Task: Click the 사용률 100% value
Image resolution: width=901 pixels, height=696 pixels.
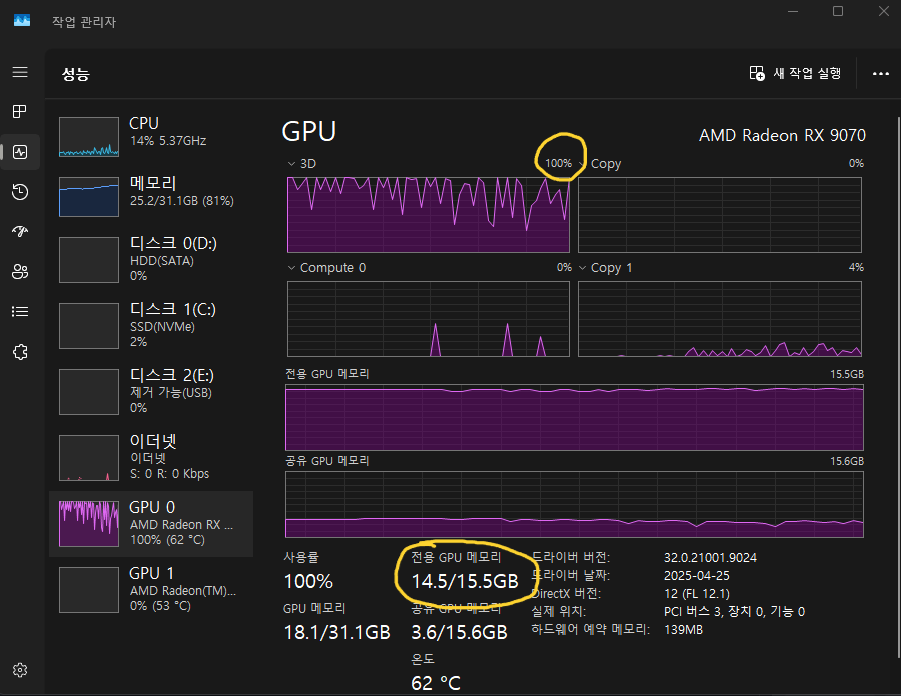Action: (x=308, y=582)
